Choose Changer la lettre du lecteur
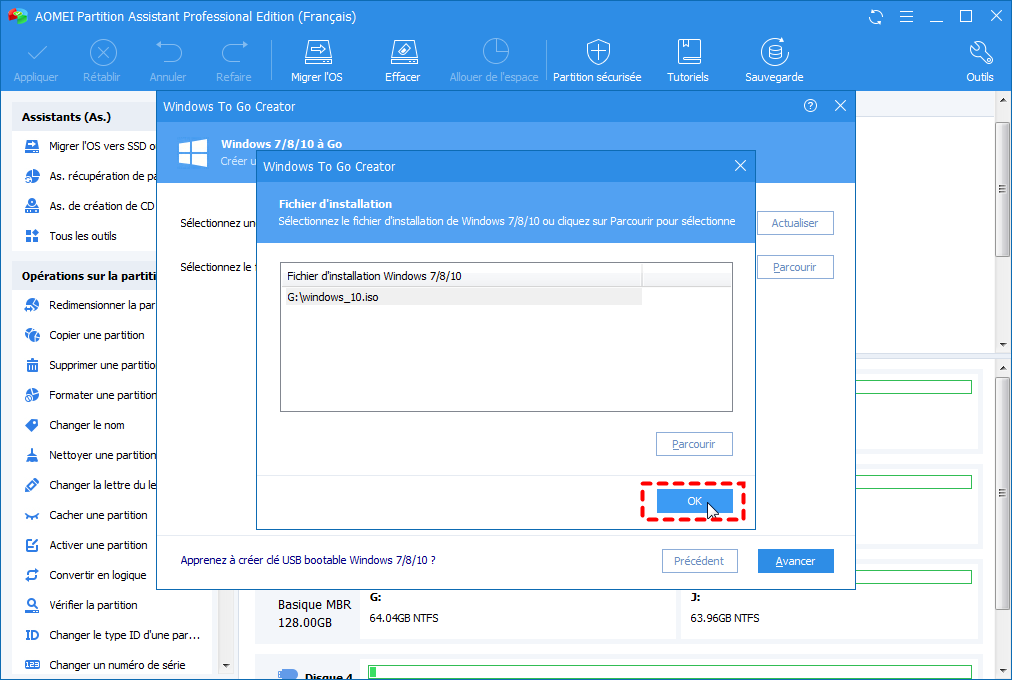Viewport: 1012px width, 680px height. tap(90, 485)
